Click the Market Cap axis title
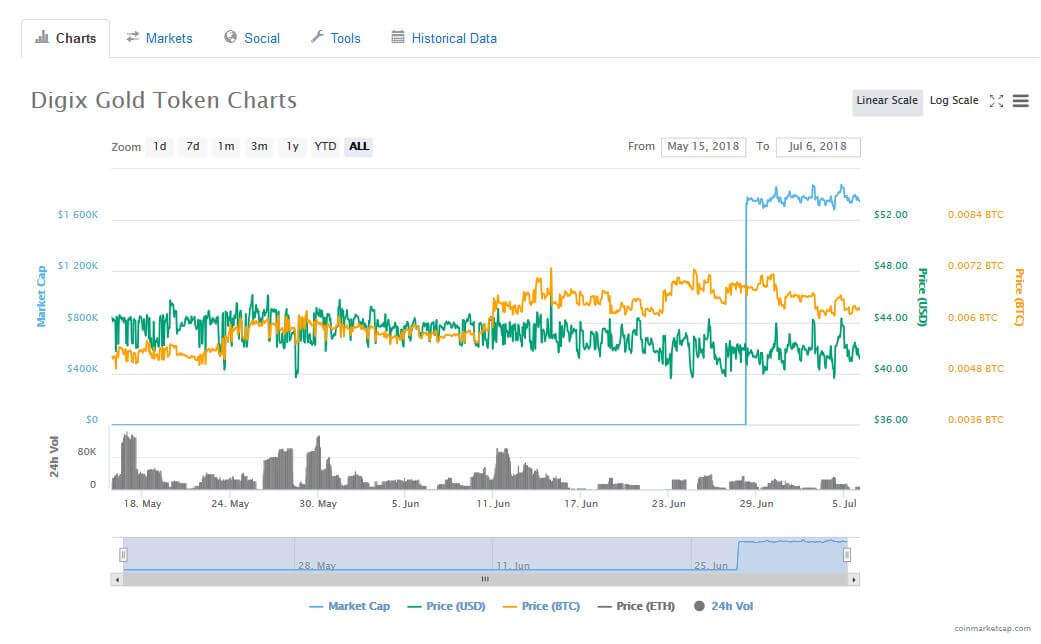Viewport: 1041px width, 644px height. point(41,296)
